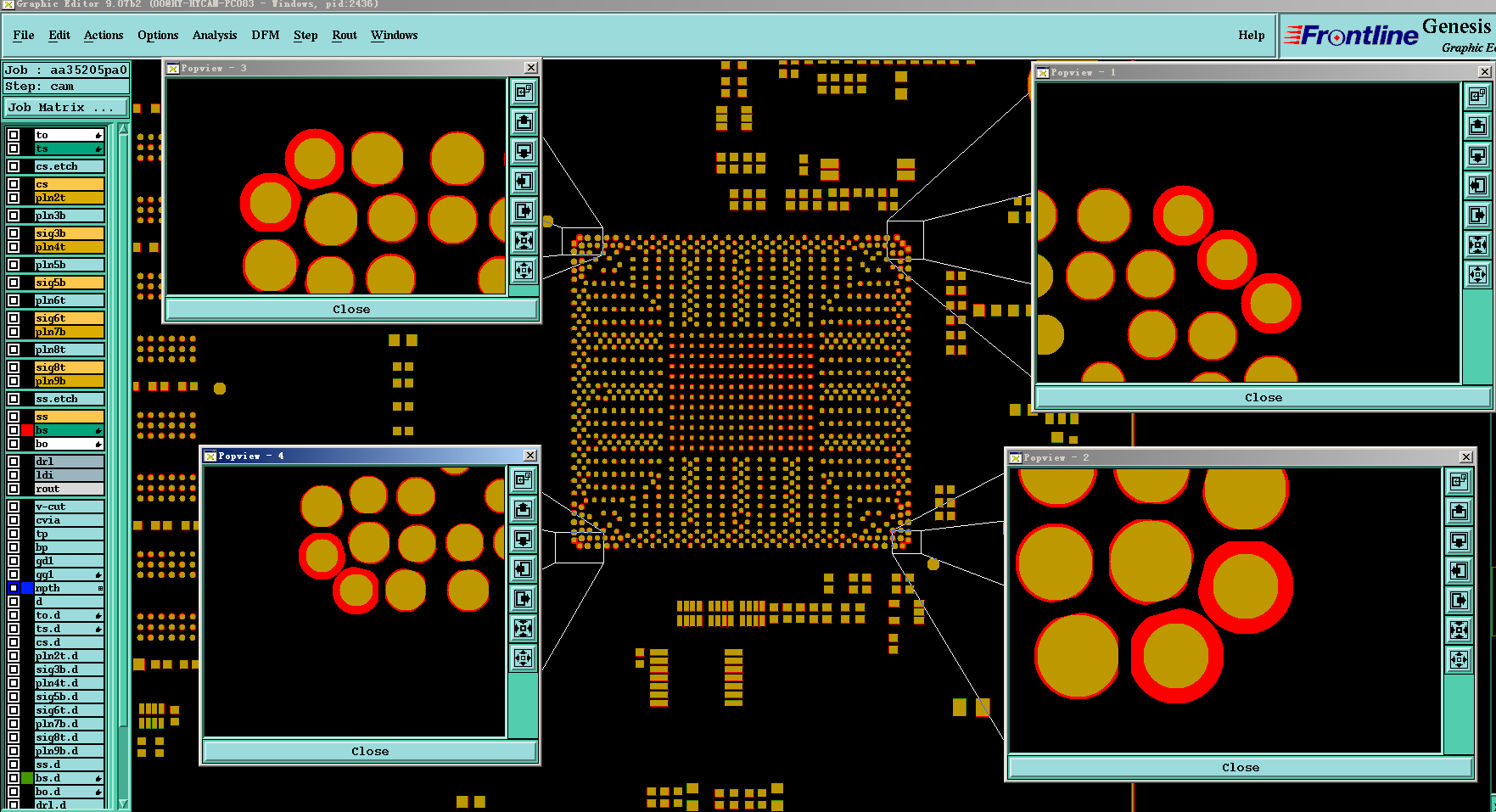The image size is (1496, 812).
Task: Open the DFM menu
Action: point(266,35)
